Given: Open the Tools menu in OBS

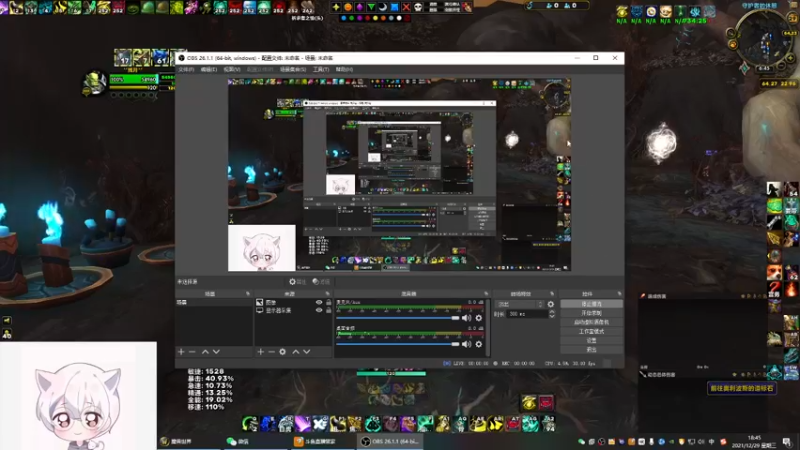Looking at the screenshot, I should pos(321,69).
